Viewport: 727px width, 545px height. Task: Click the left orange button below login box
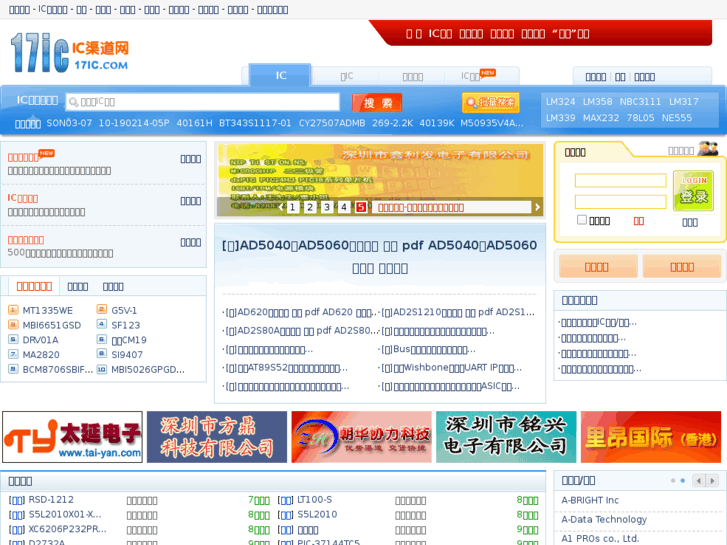pyautogui.click(x=598, y=266)
